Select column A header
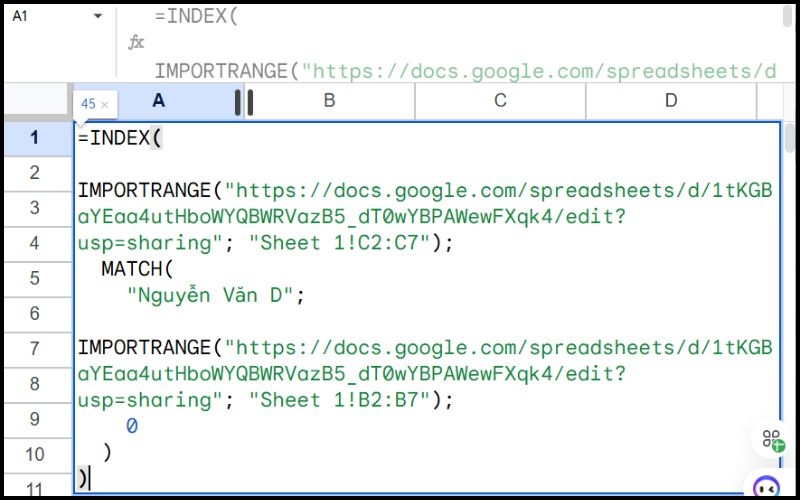The width and height of the screenshot is (800, 500). coord(158,101)
